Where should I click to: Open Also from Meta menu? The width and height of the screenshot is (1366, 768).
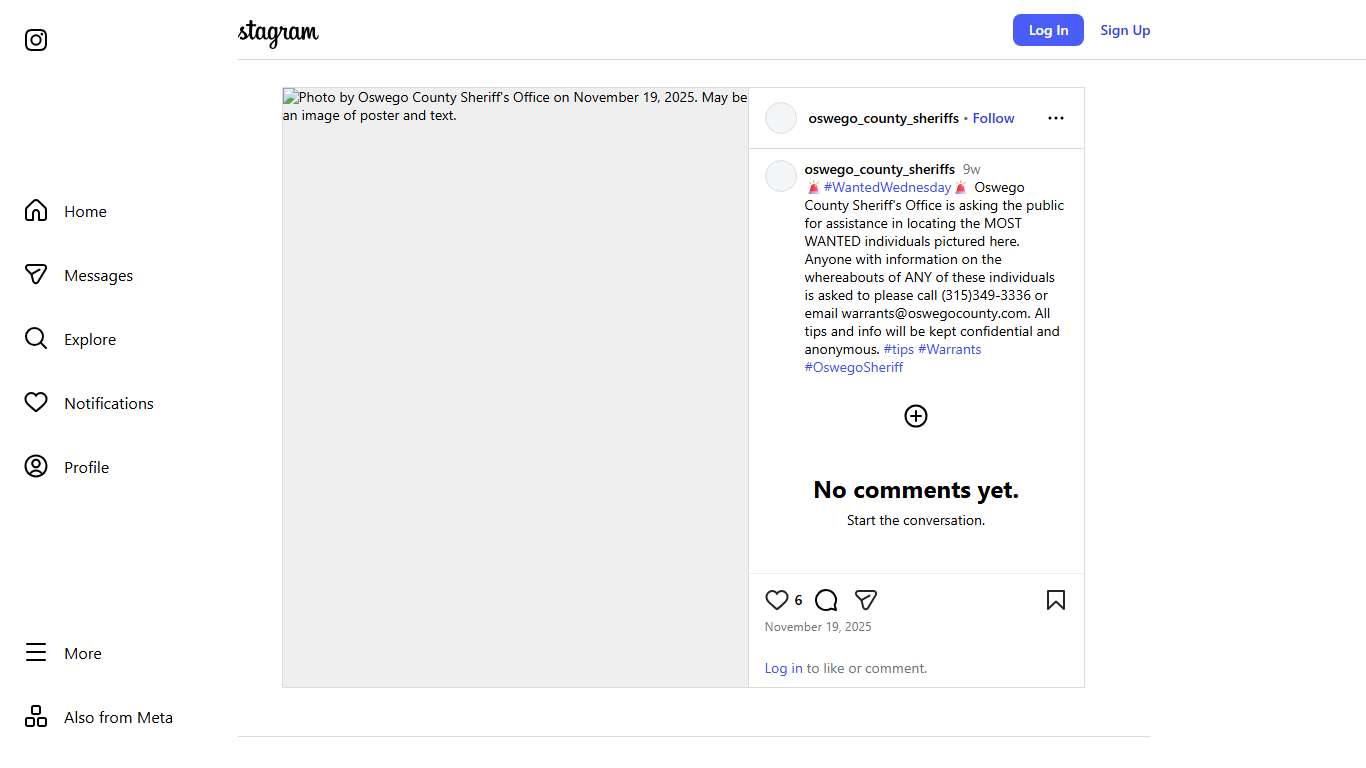point(118,717)
